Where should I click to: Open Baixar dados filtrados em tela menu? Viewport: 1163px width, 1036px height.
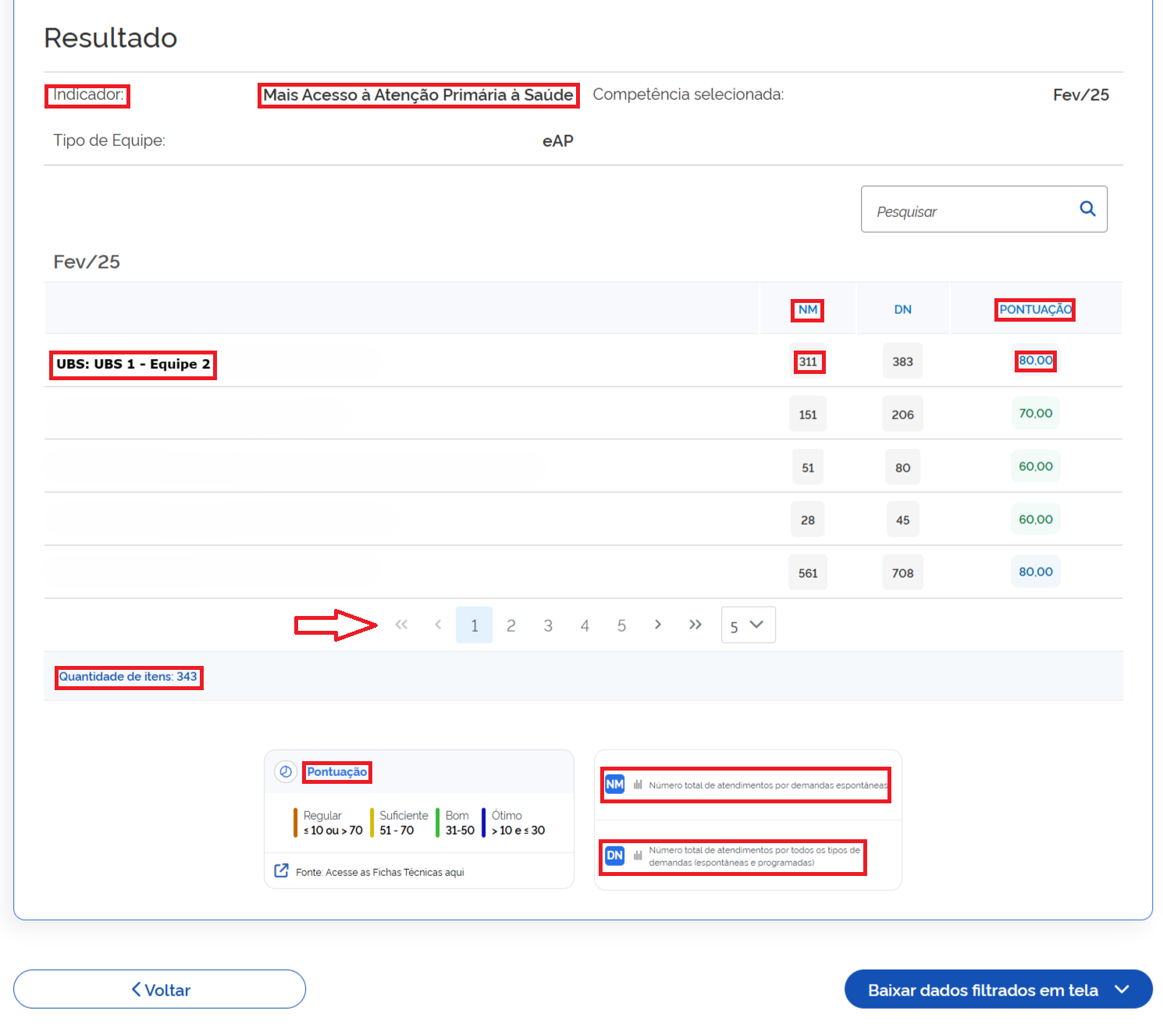tap(998, 989)
